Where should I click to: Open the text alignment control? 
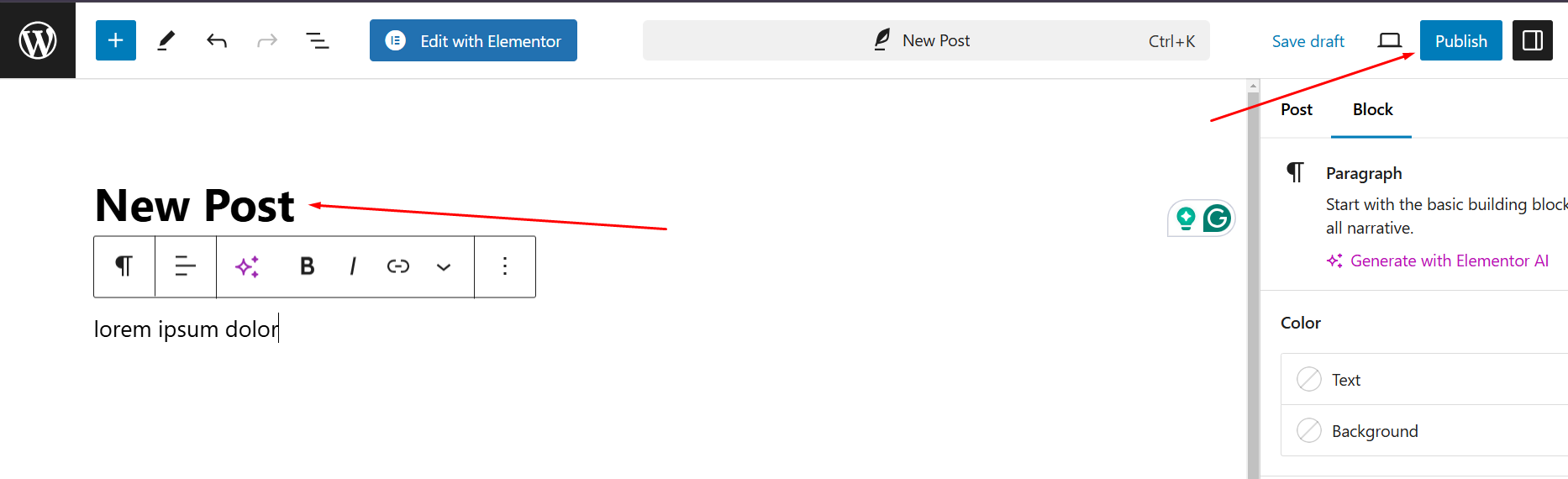tap(186, 266)
